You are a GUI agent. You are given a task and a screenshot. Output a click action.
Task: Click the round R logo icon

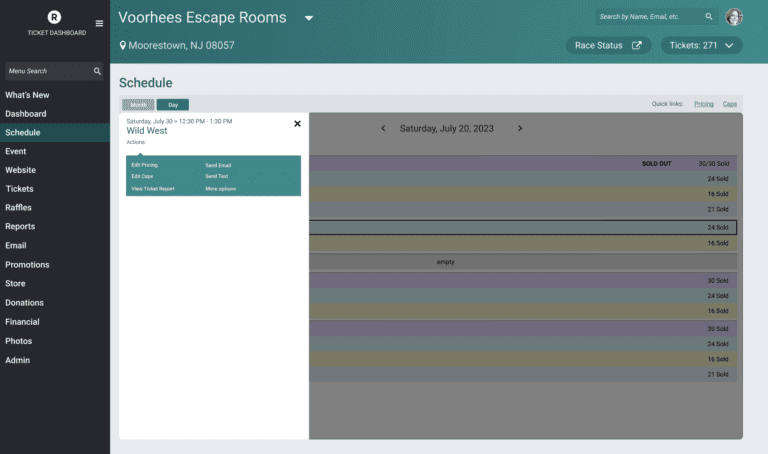(x=54, y=17)
